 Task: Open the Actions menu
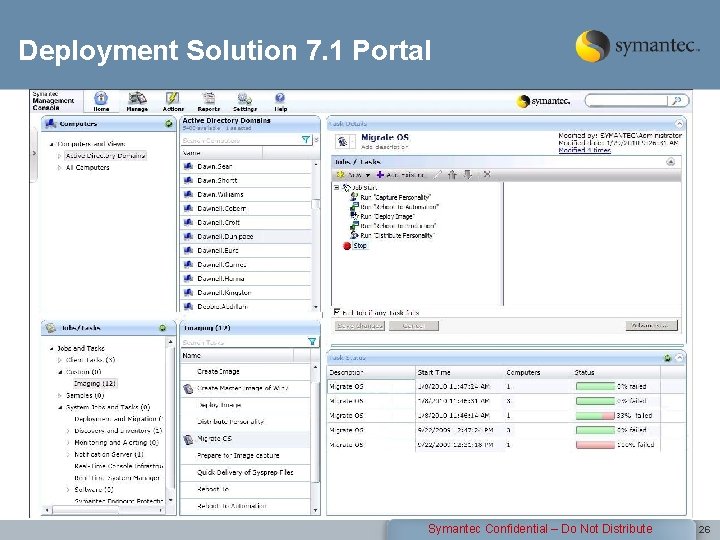pyautogui.click(x=173, y=101)
